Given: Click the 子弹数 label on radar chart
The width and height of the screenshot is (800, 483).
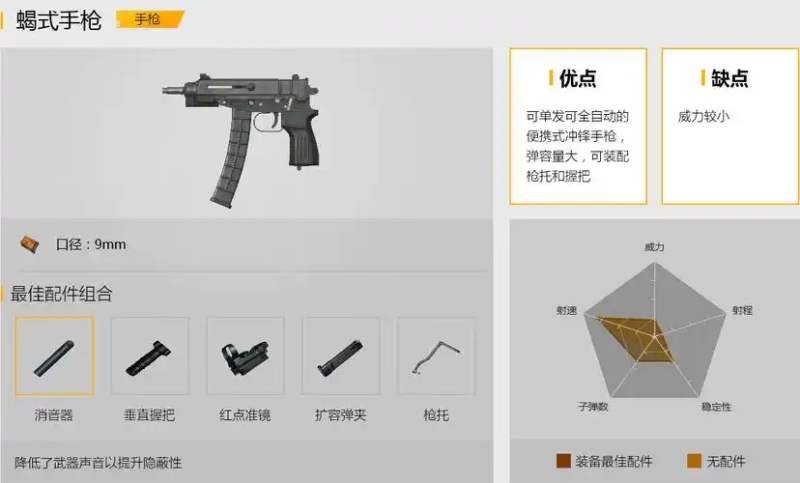Looking at the screenshot, I should 593,406.
